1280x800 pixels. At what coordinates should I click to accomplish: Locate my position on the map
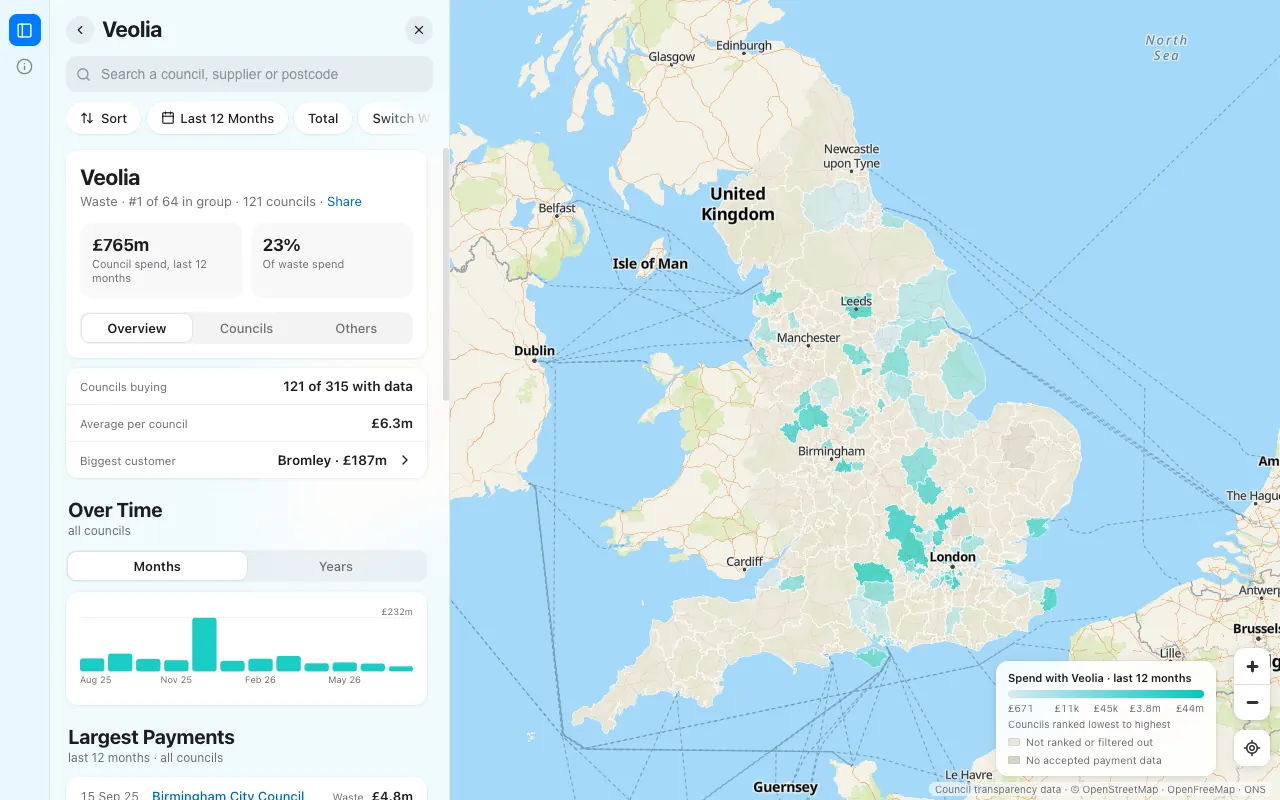[1252, 748]
